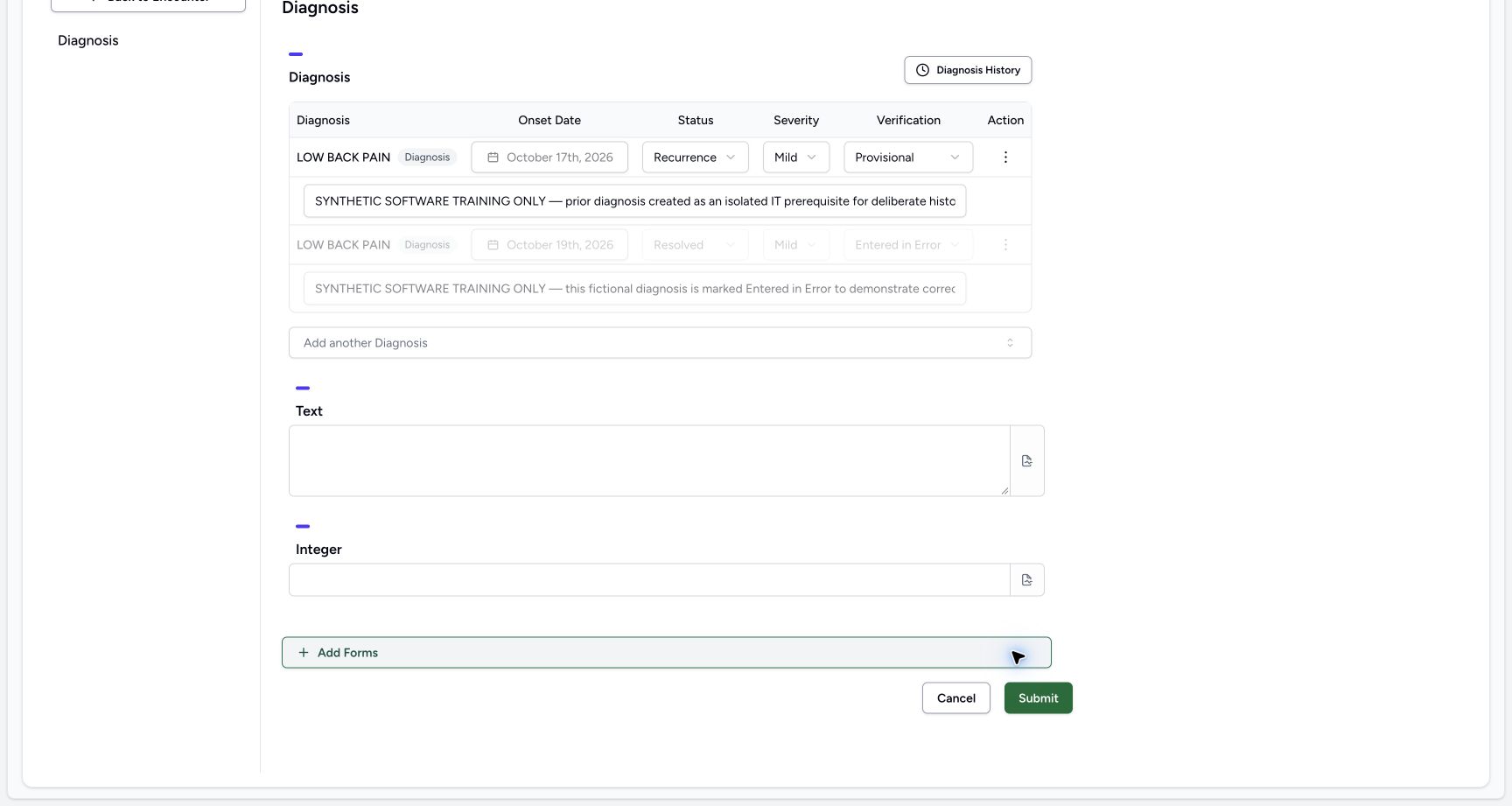Click calendar icon in October 19th date

493,245
